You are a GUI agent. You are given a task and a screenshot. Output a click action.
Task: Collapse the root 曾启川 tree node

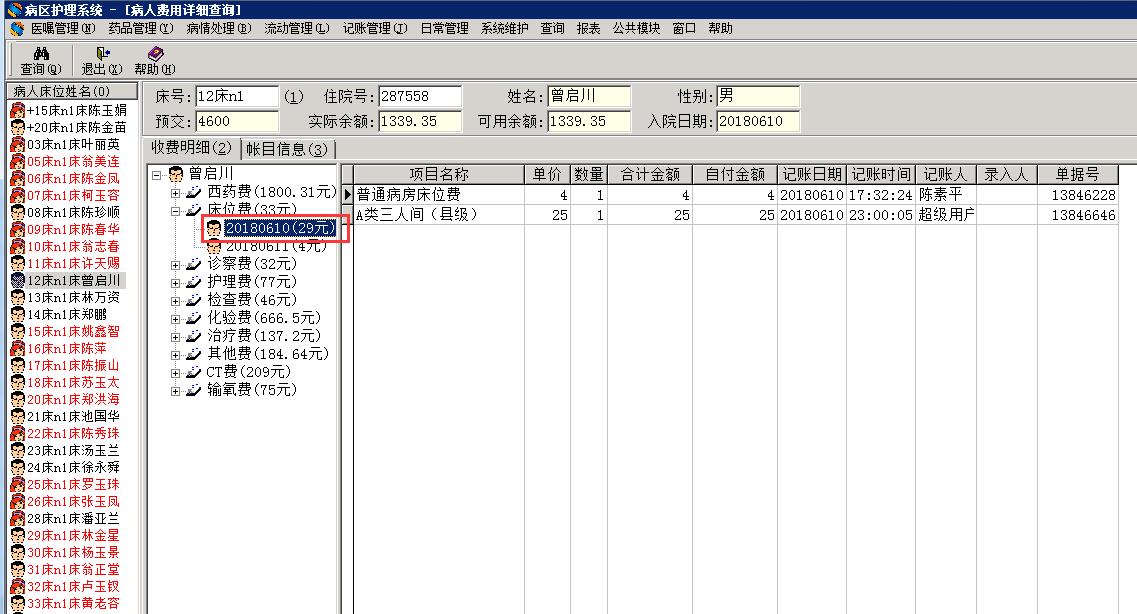tap(157, 175)
